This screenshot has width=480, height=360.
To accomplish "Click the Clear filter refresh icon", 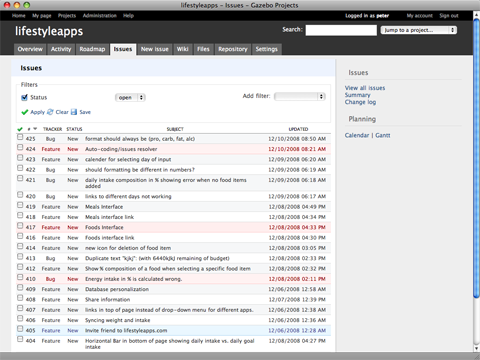I will coord(50,112).
